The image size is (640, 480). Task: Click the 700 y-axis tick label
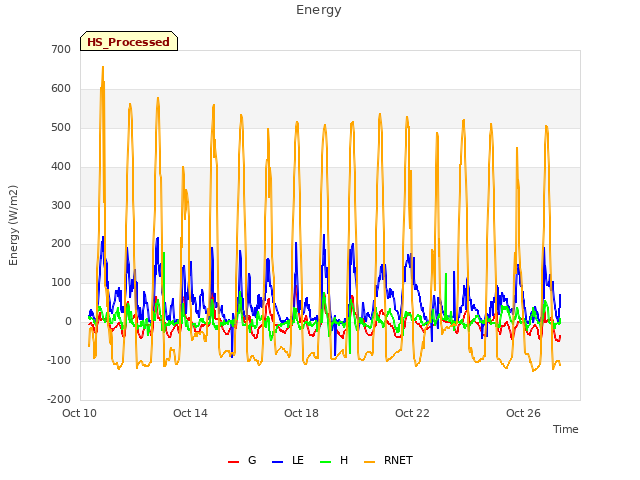(x=61, y=49)
